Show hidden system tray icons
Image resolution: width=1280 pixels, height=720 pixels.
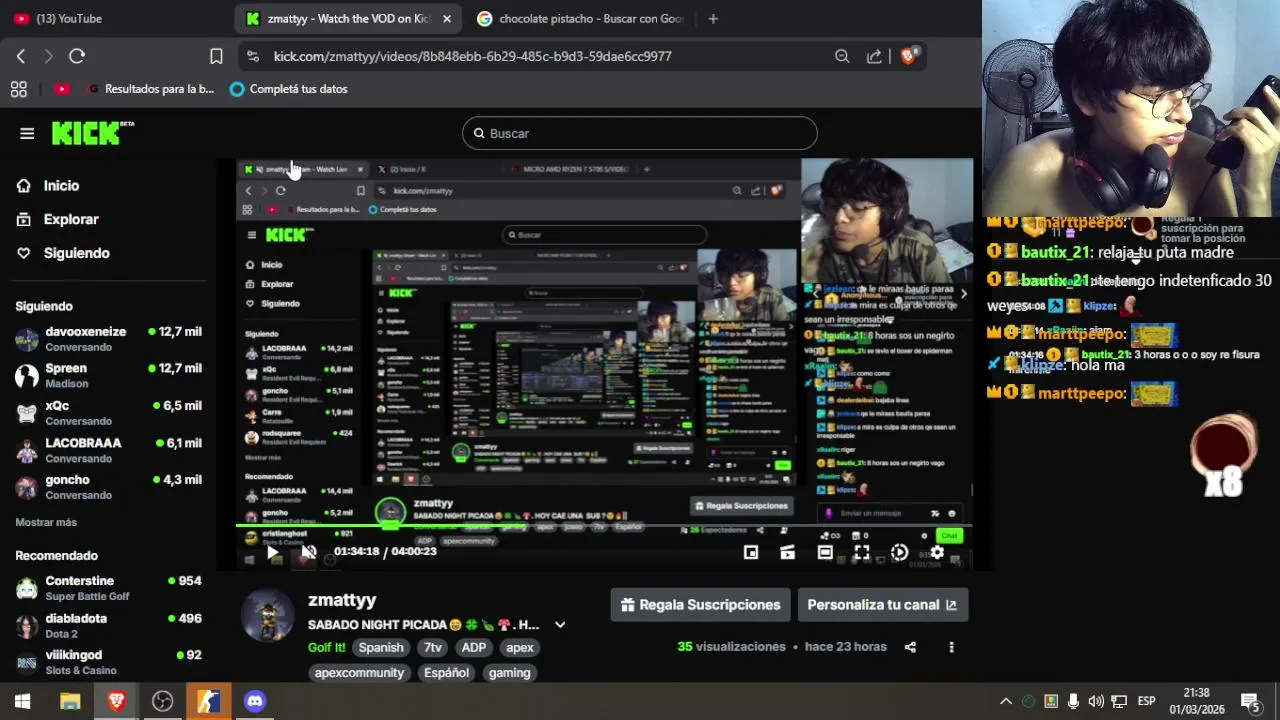[1006, 701]
